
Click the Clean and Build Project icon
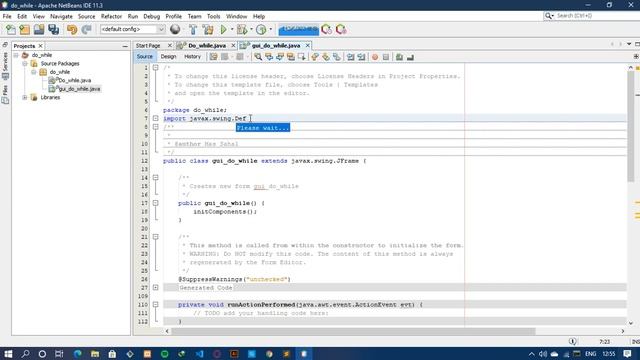coord(208,29)
